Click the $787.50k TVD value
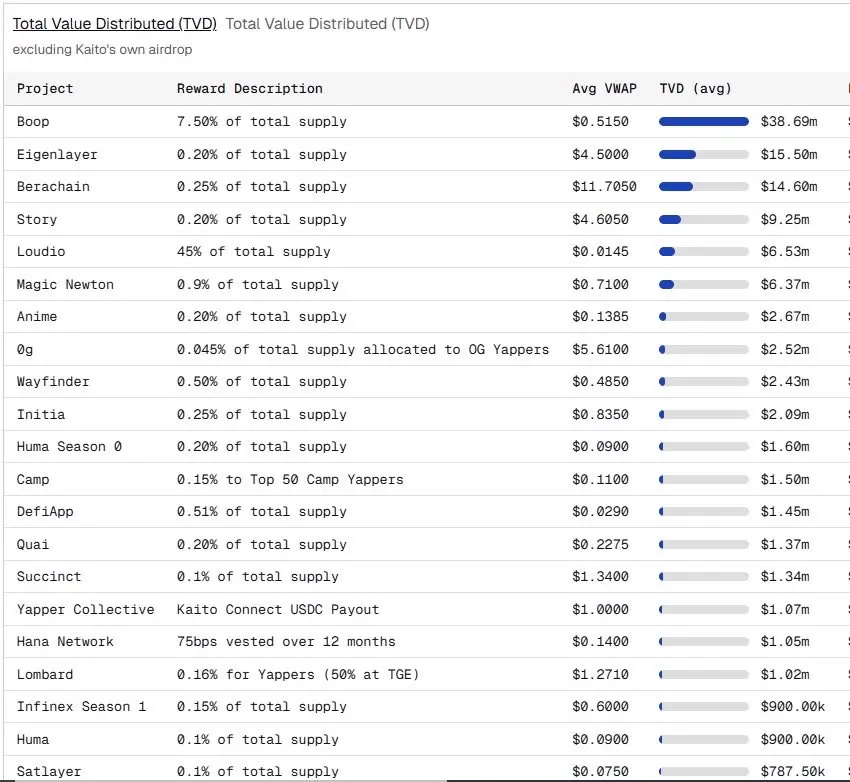The width and height of the screenshot is (850, 782). coord(793,772)
